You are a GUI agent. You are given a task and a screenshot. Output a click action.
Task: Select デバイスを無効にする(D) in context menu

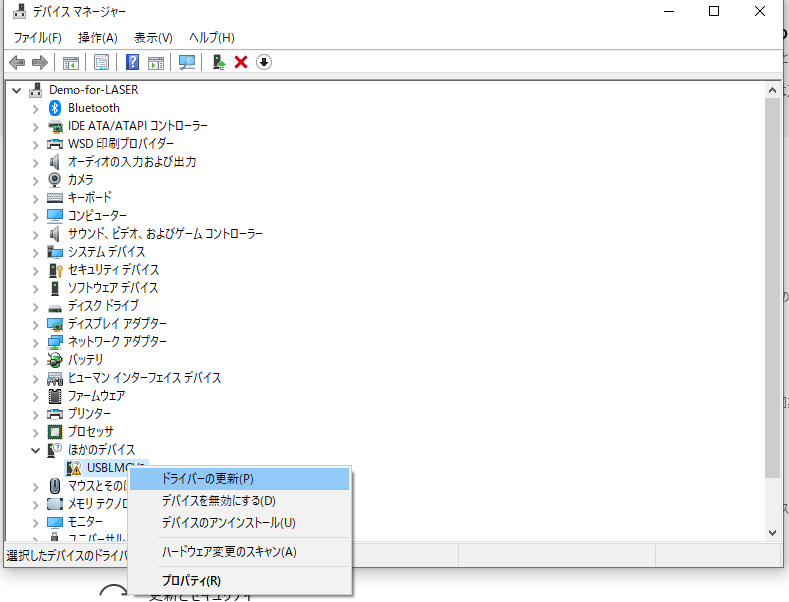218,501
